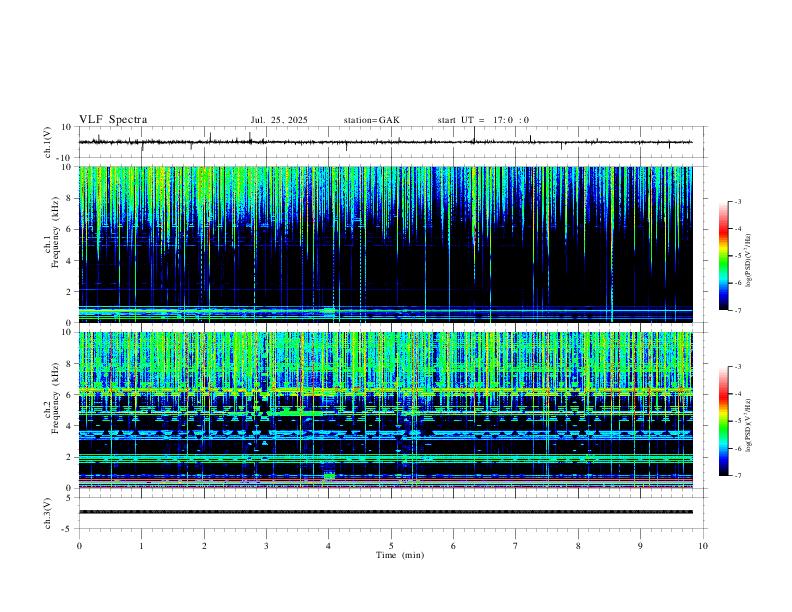This screenshot has height=612, width=792.
Task: Click the "-7" label on the upper colorbar
Action: [737, 310]
